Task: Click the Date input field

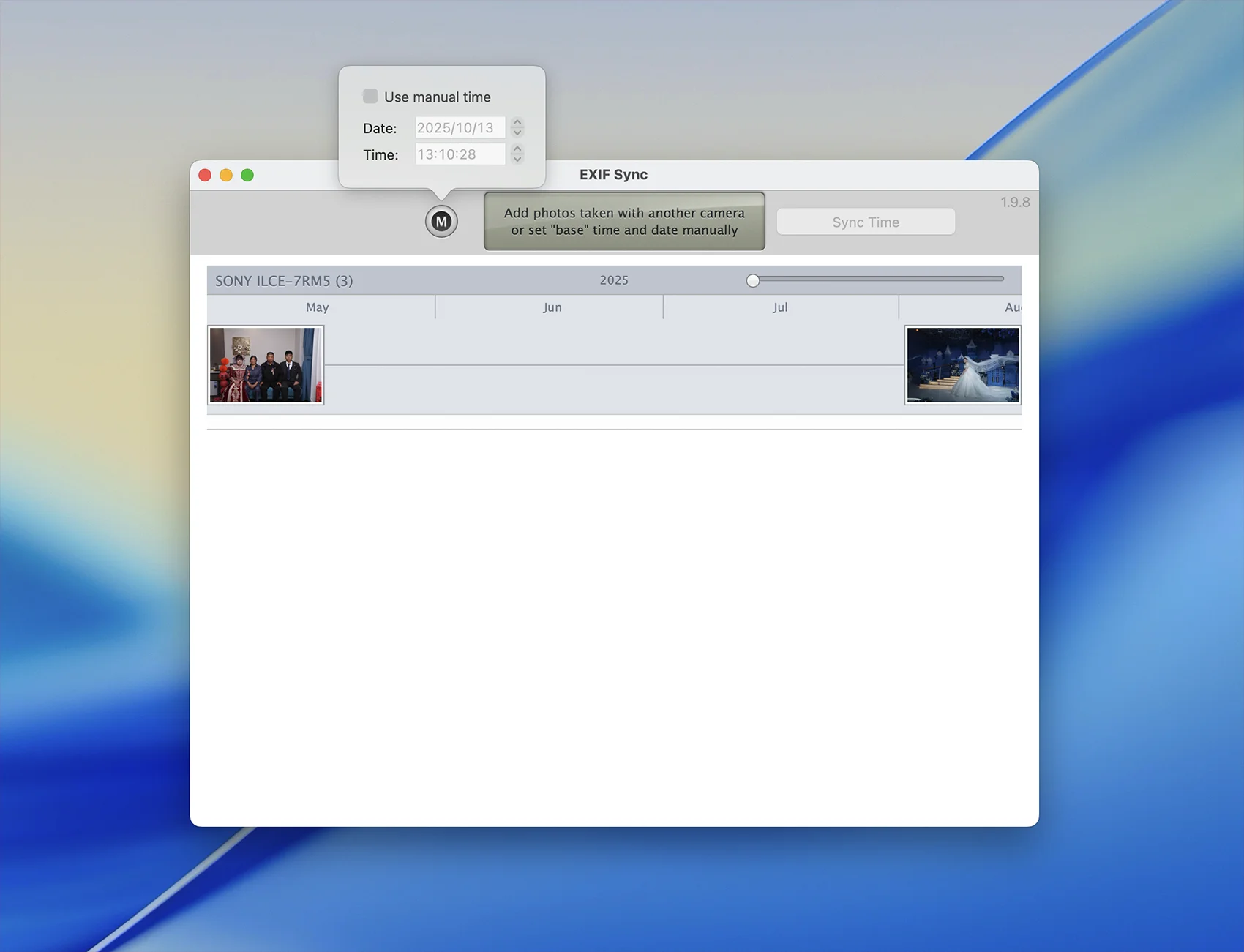Action: pos(460,128)
